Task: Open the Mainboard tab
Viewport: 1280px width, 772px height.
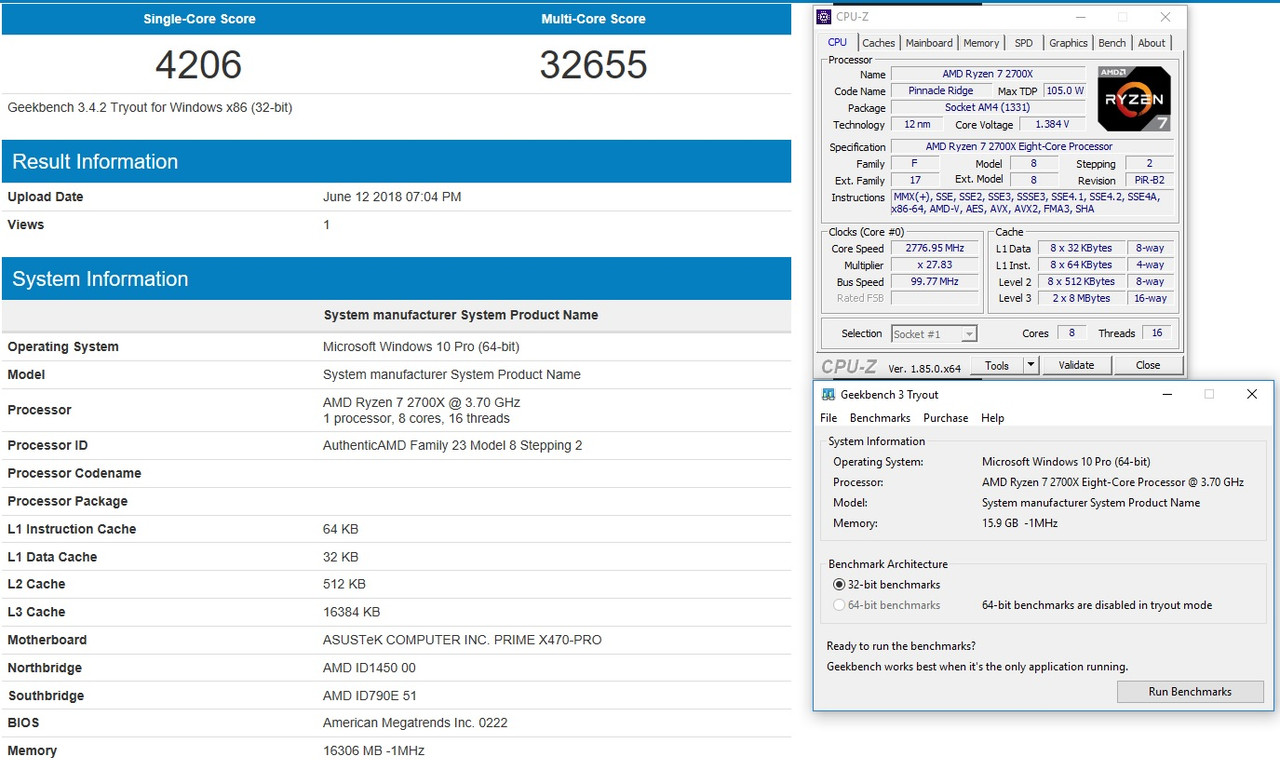Action: tap(929, 43)
